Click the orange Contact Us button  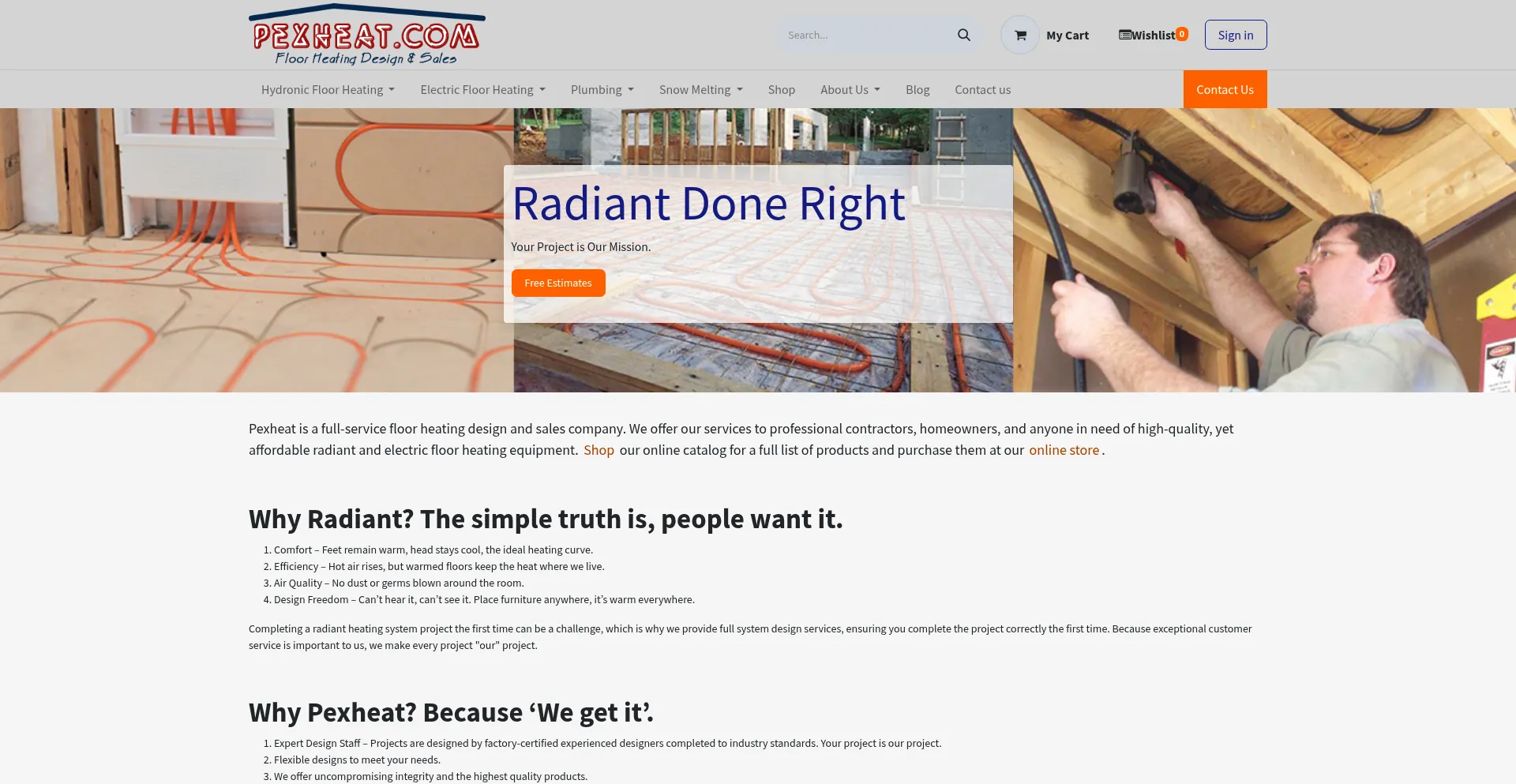pyautogui.click(x=1225, y=89)
